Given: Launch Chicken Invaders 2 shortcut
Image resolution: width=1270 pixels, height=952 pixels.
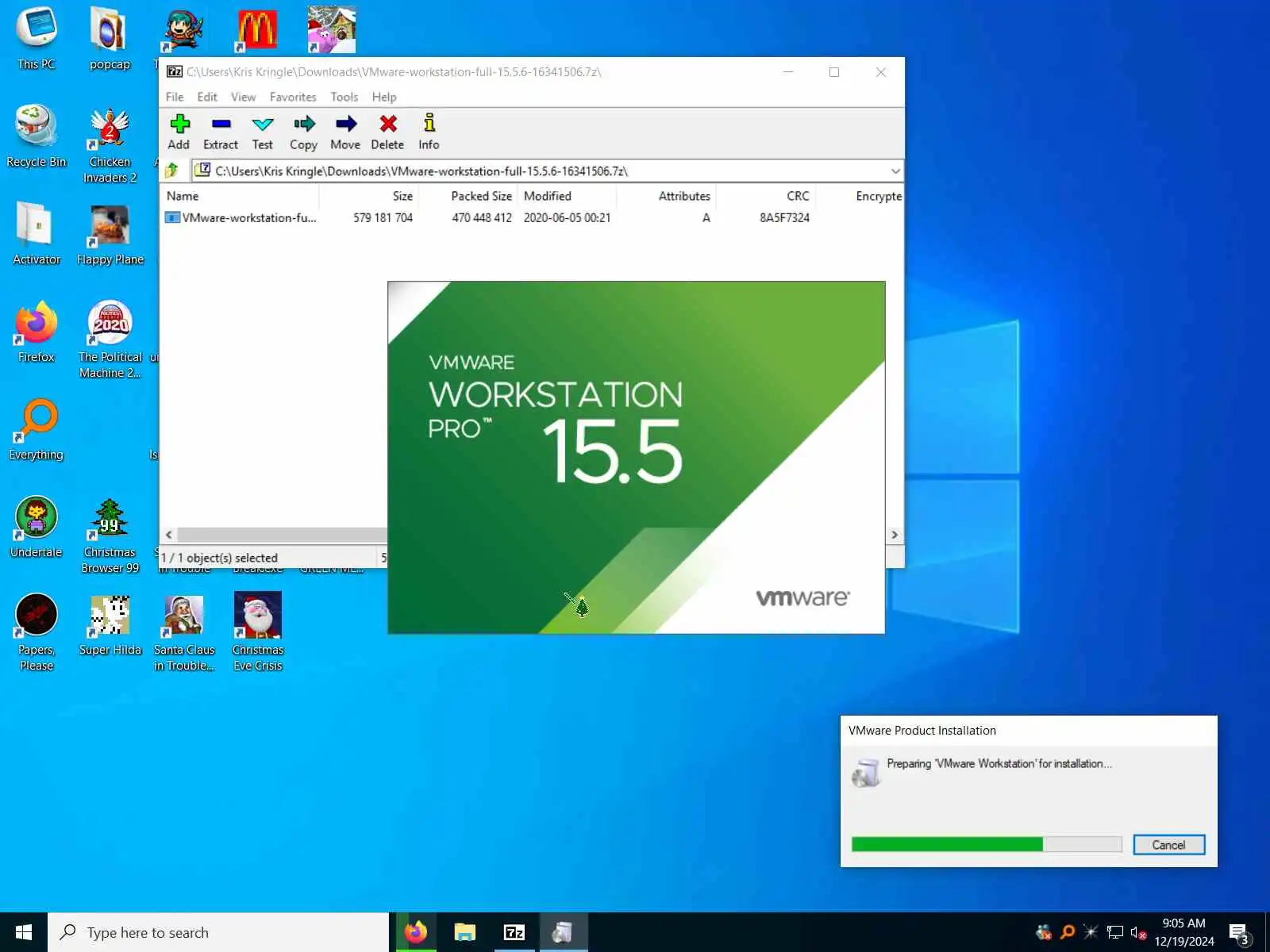Looking at the screenshot, I should click(110, 144).
